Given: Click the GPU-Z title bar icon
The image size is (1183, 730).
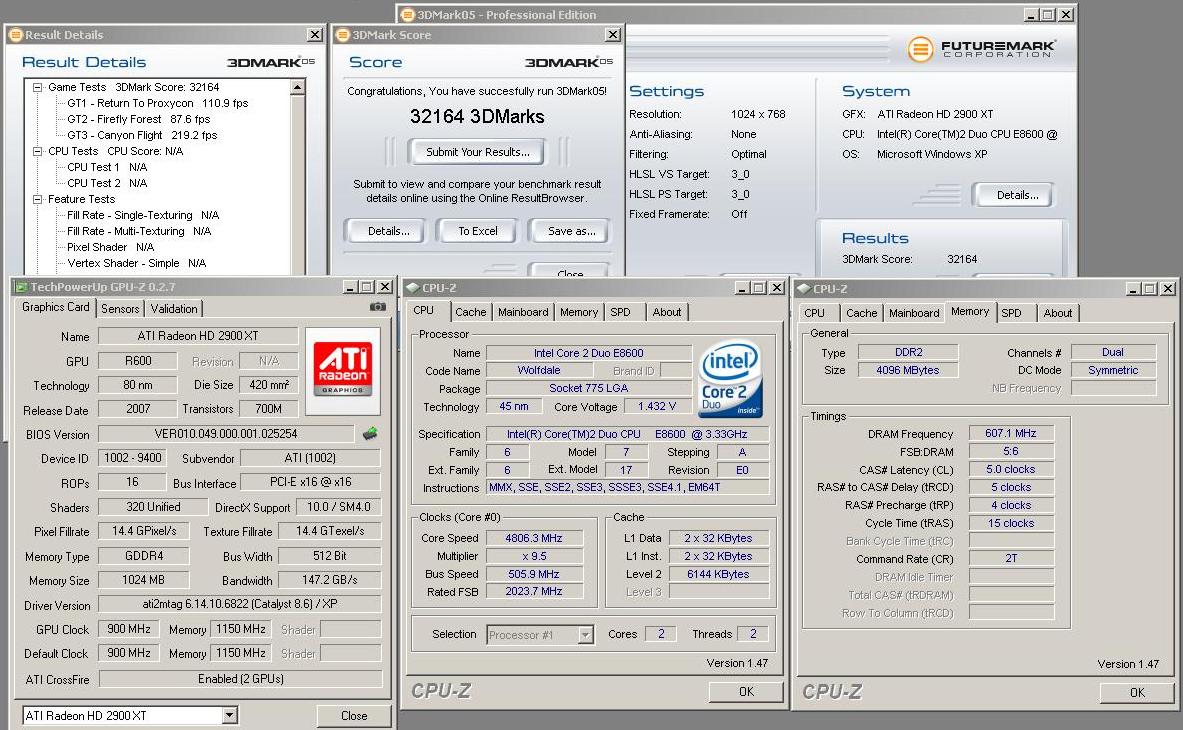Looking at the screenshot, I should coord(20,287).
